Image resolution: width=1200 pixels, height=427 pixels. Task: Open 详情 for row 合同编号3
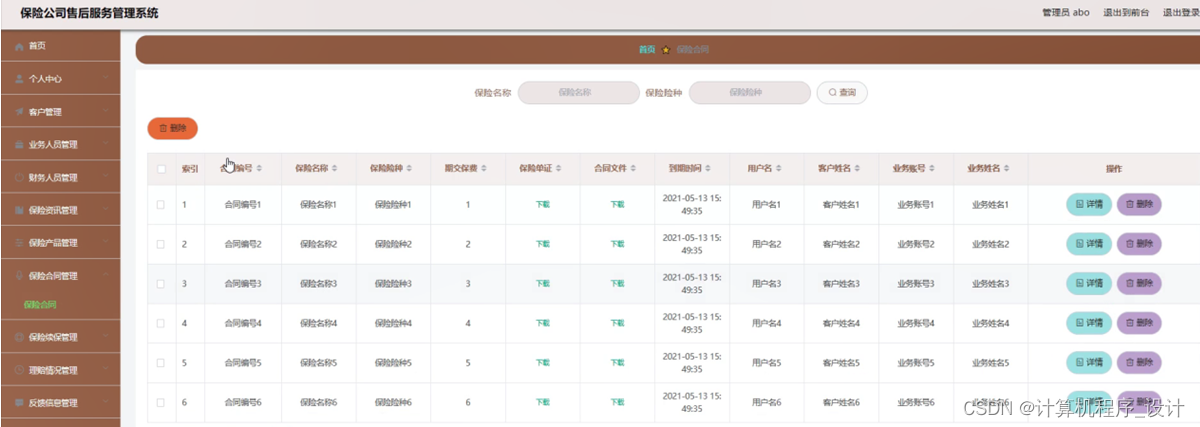(x=1089, y=283)
